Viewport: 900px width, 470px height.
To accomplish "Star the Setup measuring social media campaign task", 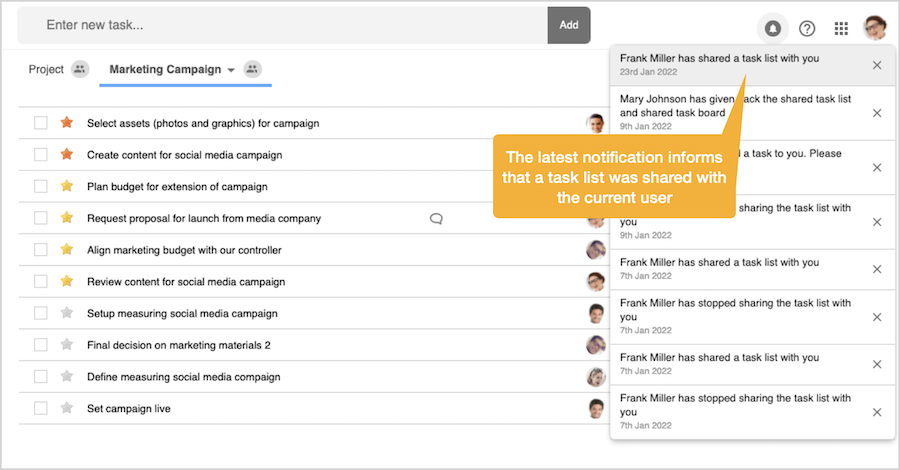I will [x=67, y=313].
